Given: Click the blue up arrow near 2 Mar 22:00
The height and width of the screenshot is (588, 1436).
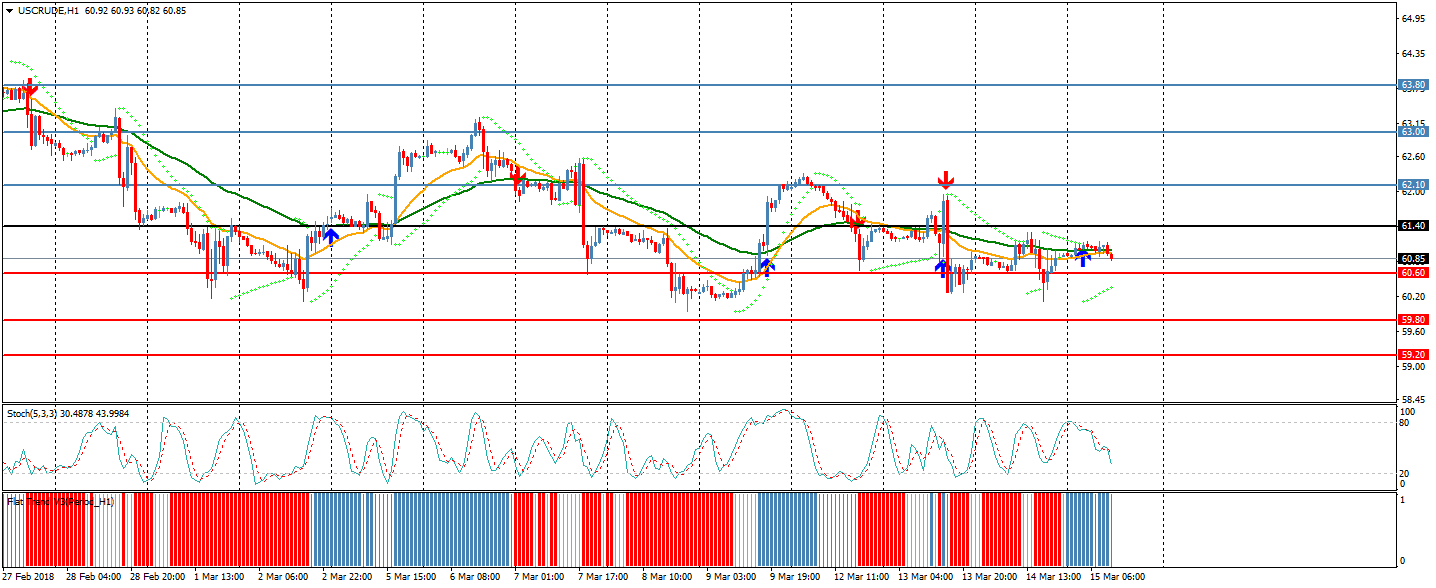Looking at the screenshot, I should pos(331,236).
